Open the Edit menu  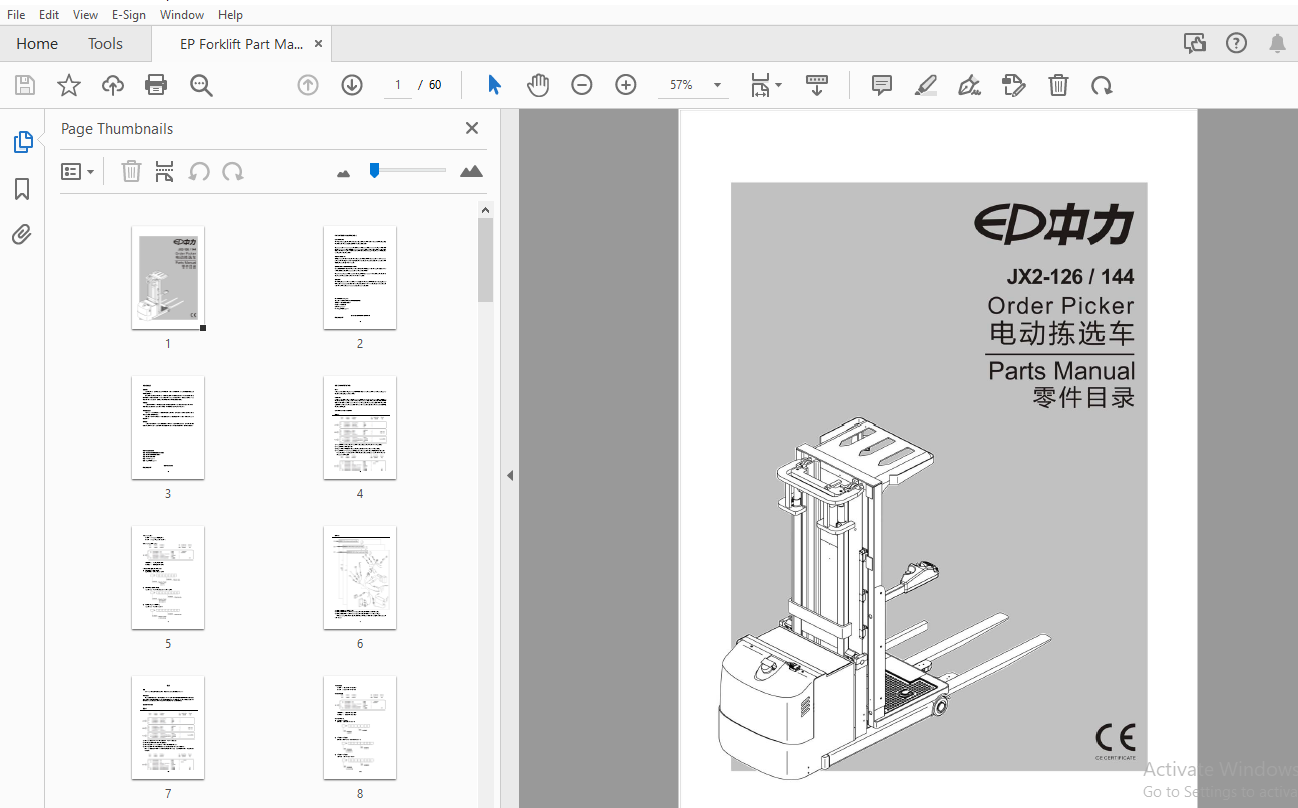click(49, 15)
